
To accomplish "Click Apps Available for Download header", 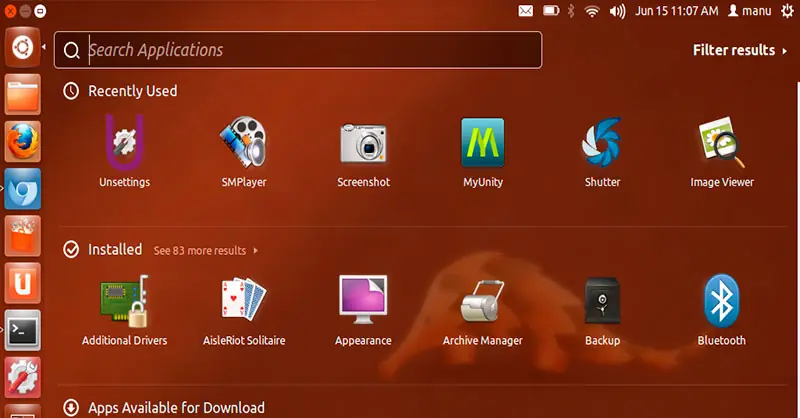I will point(164,407).
